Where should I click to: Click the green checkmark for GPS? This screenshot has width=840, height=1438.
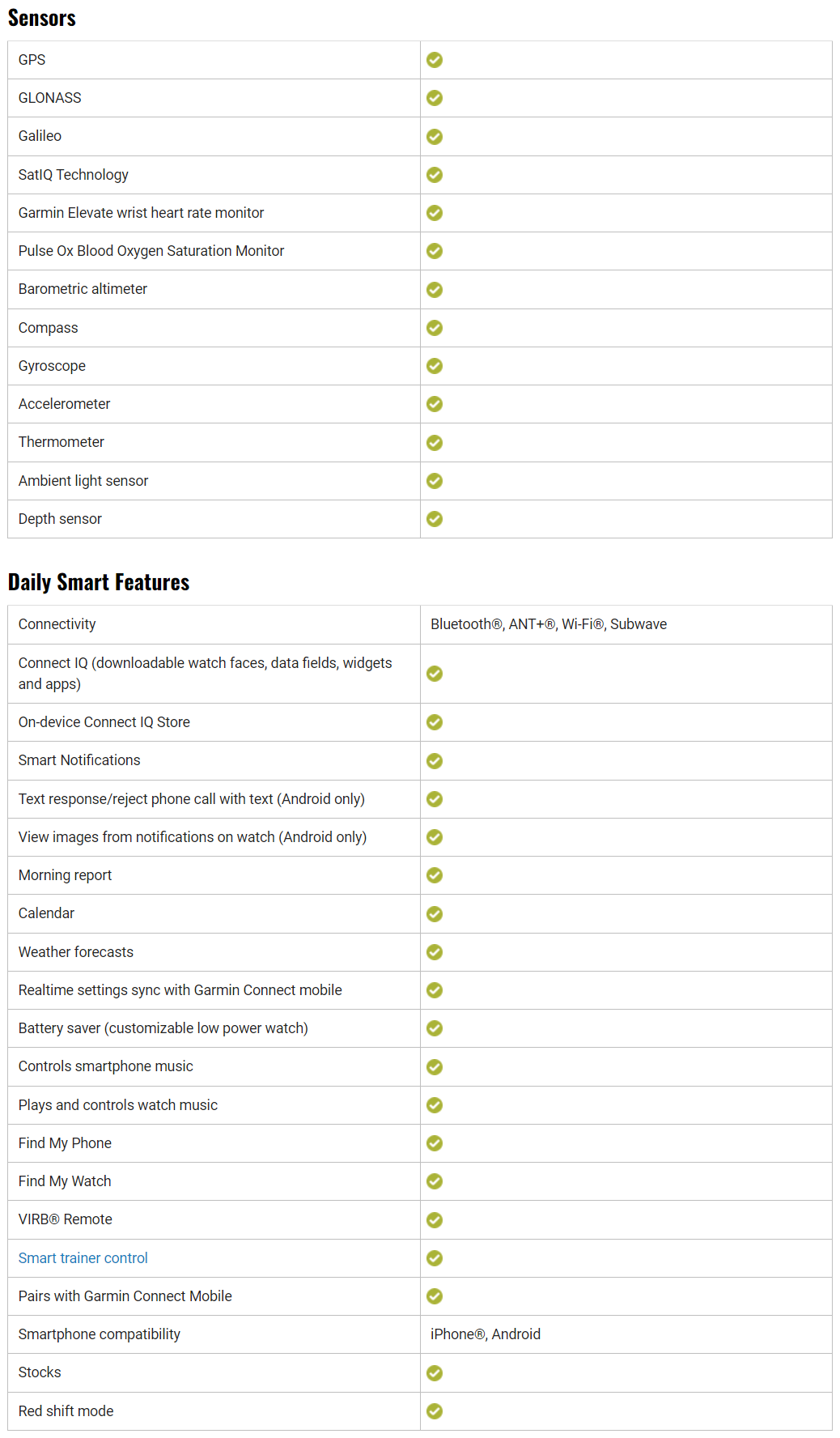point(435,60)
